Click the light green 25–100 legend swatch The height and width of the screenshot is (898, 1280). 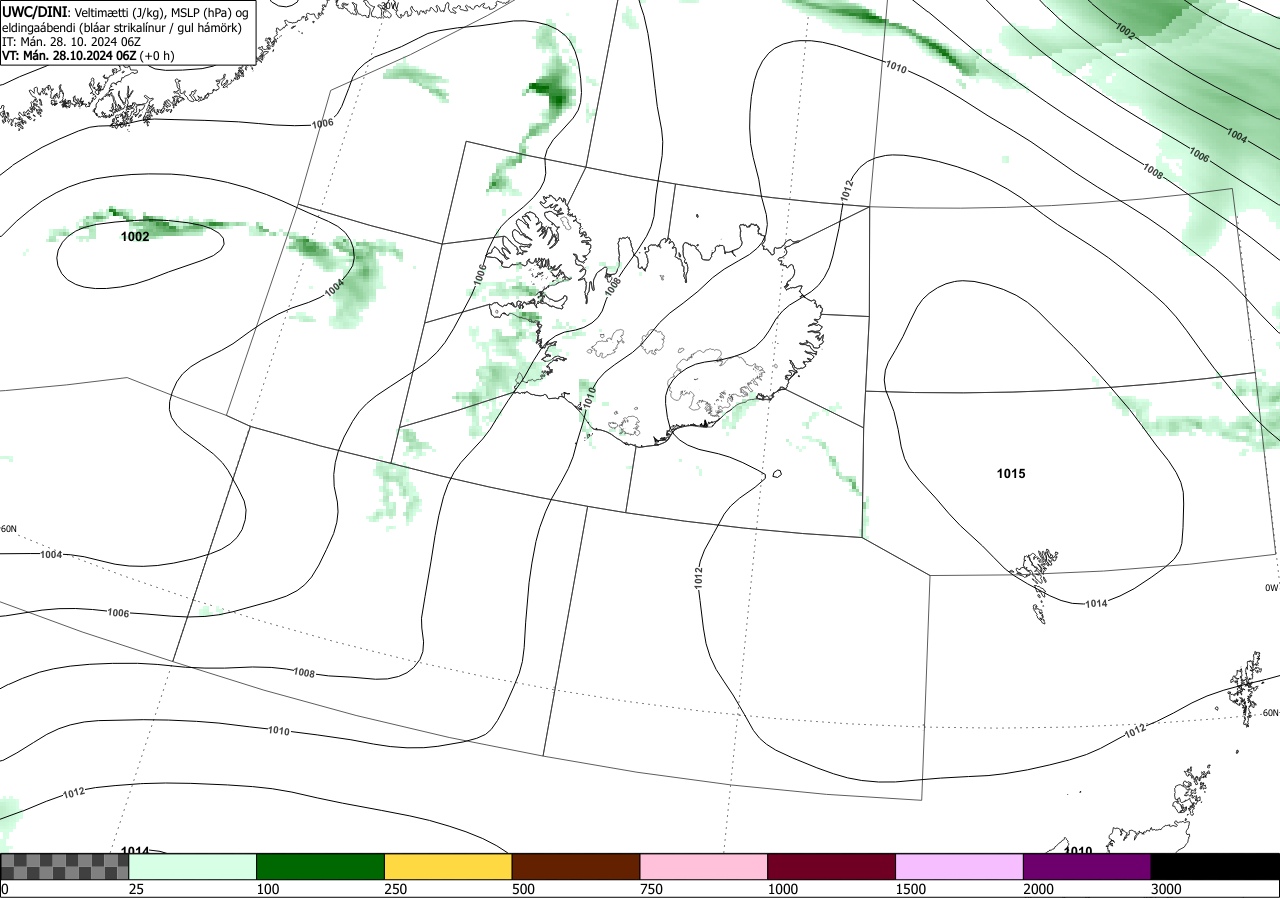193,866
